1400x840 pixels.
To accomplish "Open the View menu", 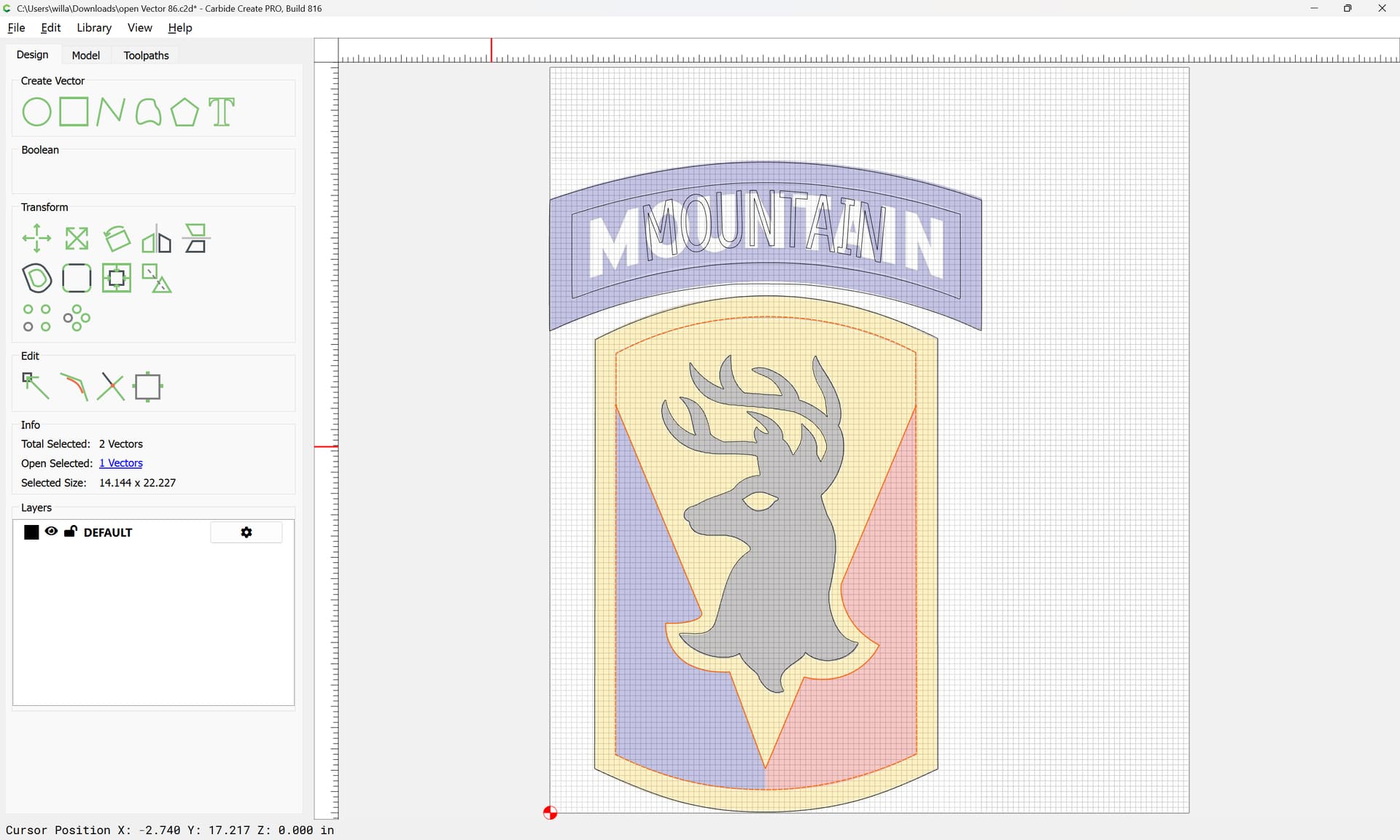I will [140, 28].
